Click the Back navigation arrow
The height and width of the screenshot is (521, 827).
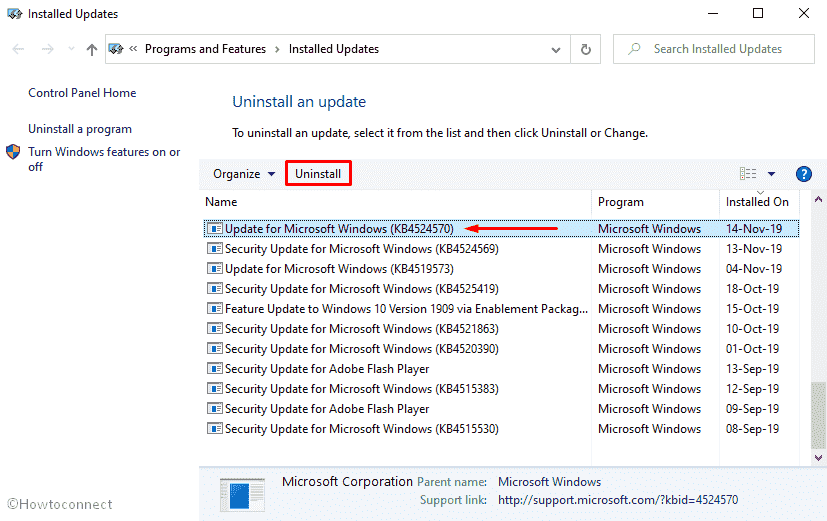18,49
